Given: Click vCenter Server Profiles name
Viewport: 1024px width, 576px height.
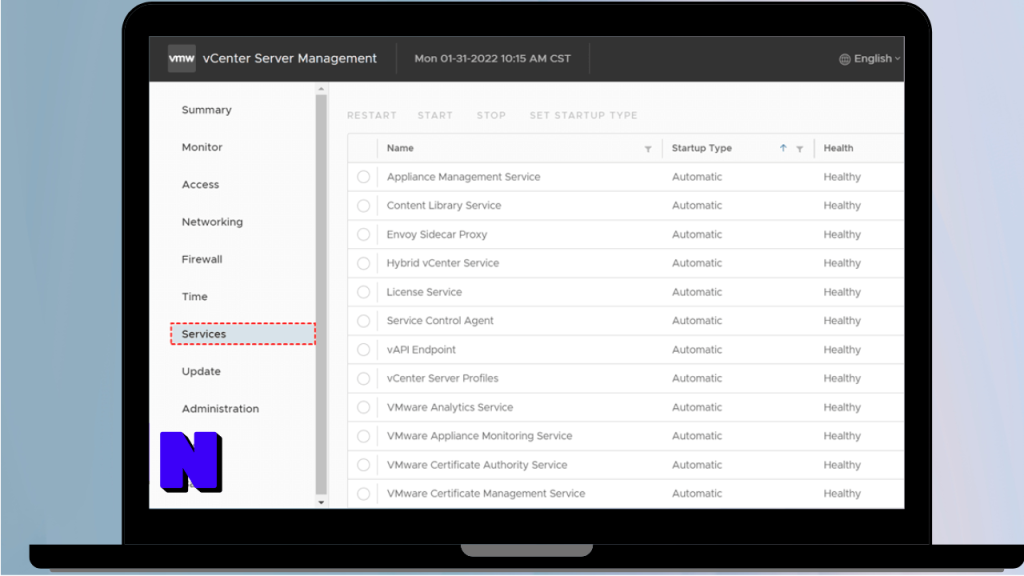Looking at the screenshot, I should click(x=442, y=378).
